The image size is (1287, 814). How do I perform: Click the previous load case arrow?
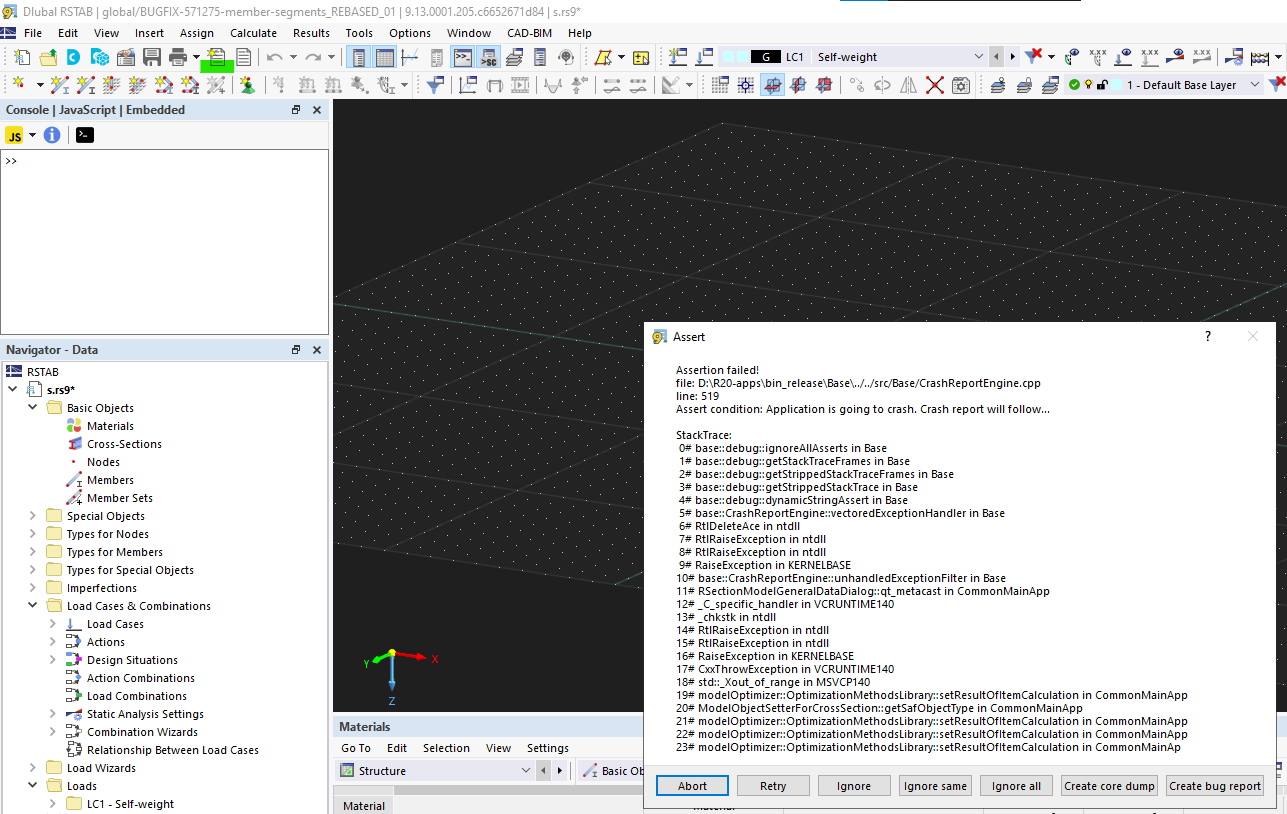[997, 57]
